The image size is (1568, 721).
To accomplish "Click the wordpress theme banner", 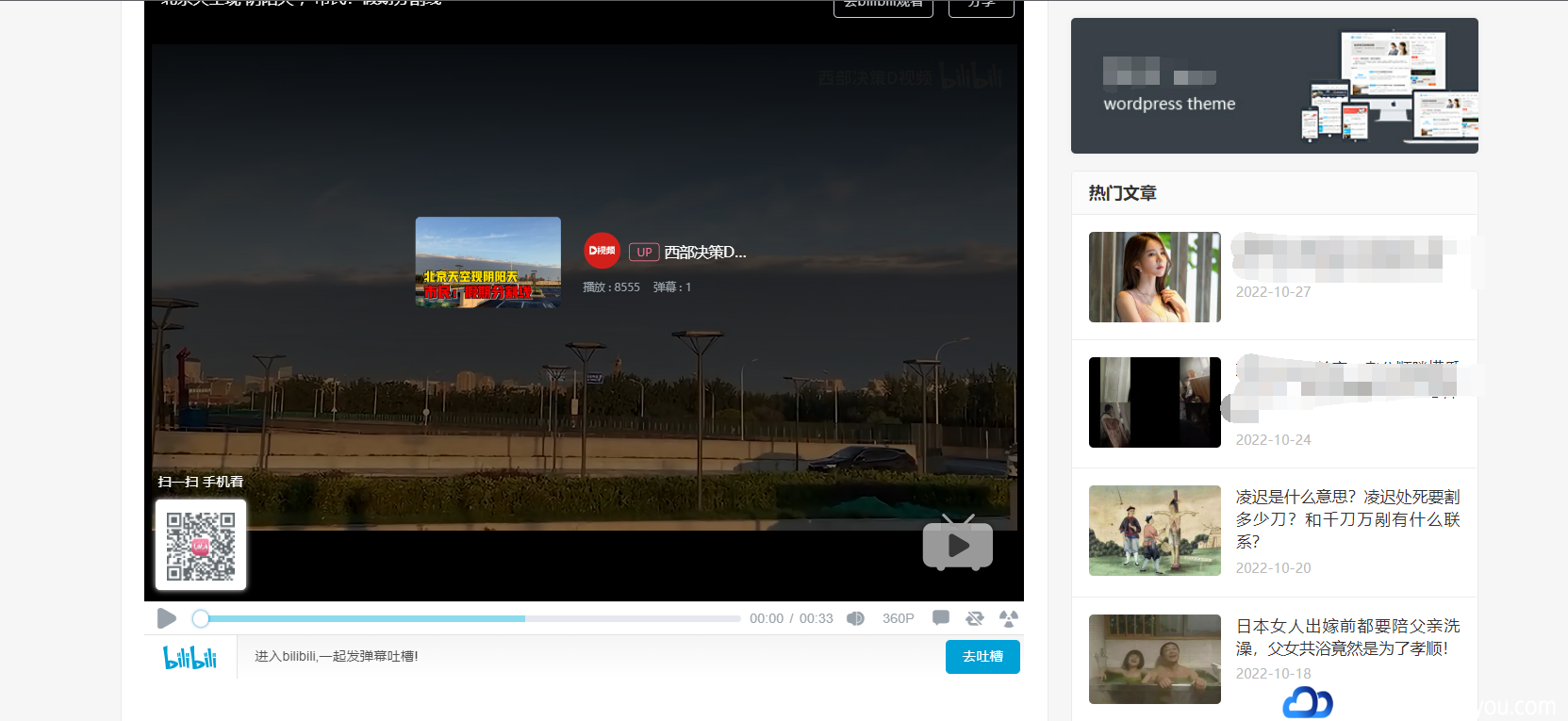I will point(1274,86).
